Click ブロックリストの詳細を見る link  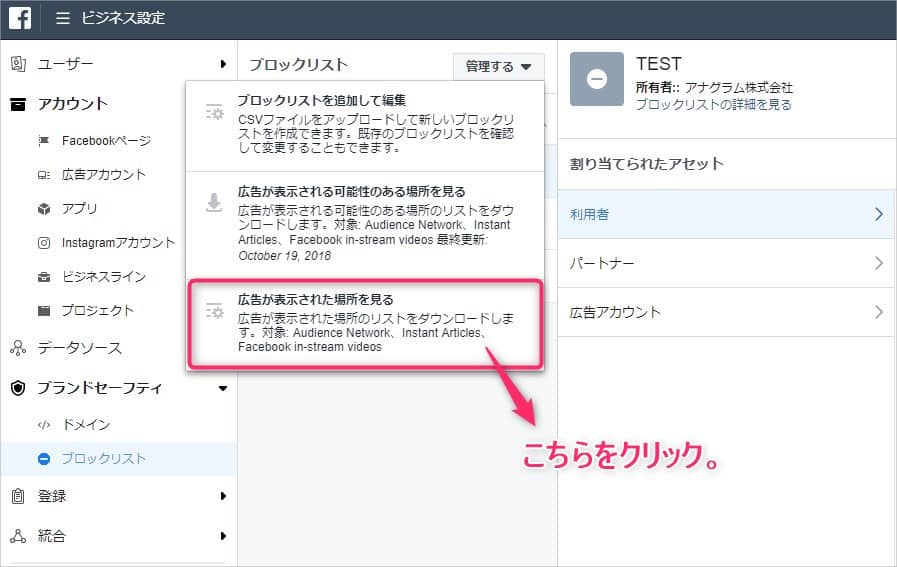point(713,104)
